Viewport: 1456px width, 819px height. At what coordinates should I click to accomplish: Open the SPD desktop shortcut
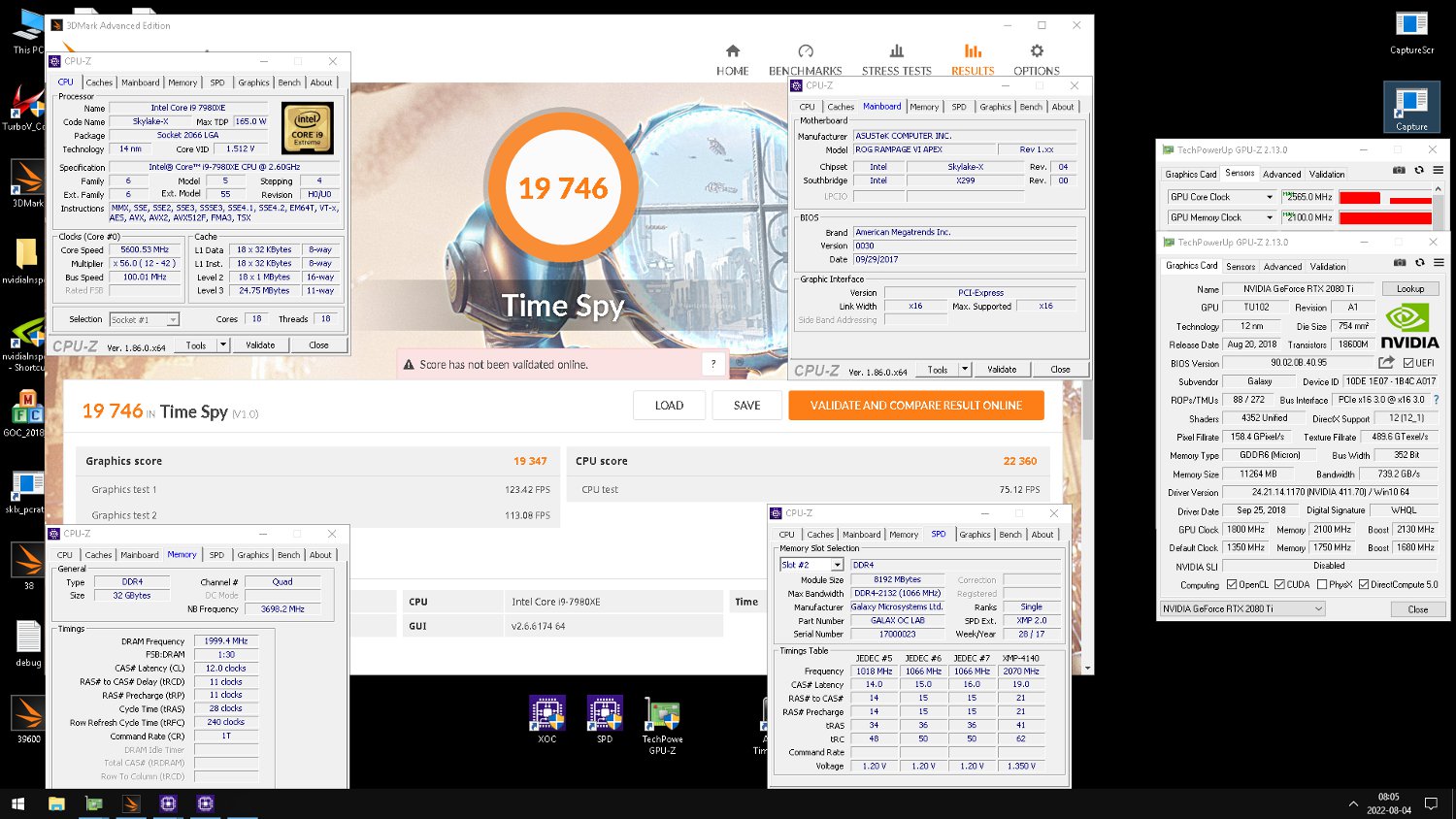(x=605, y=719)
